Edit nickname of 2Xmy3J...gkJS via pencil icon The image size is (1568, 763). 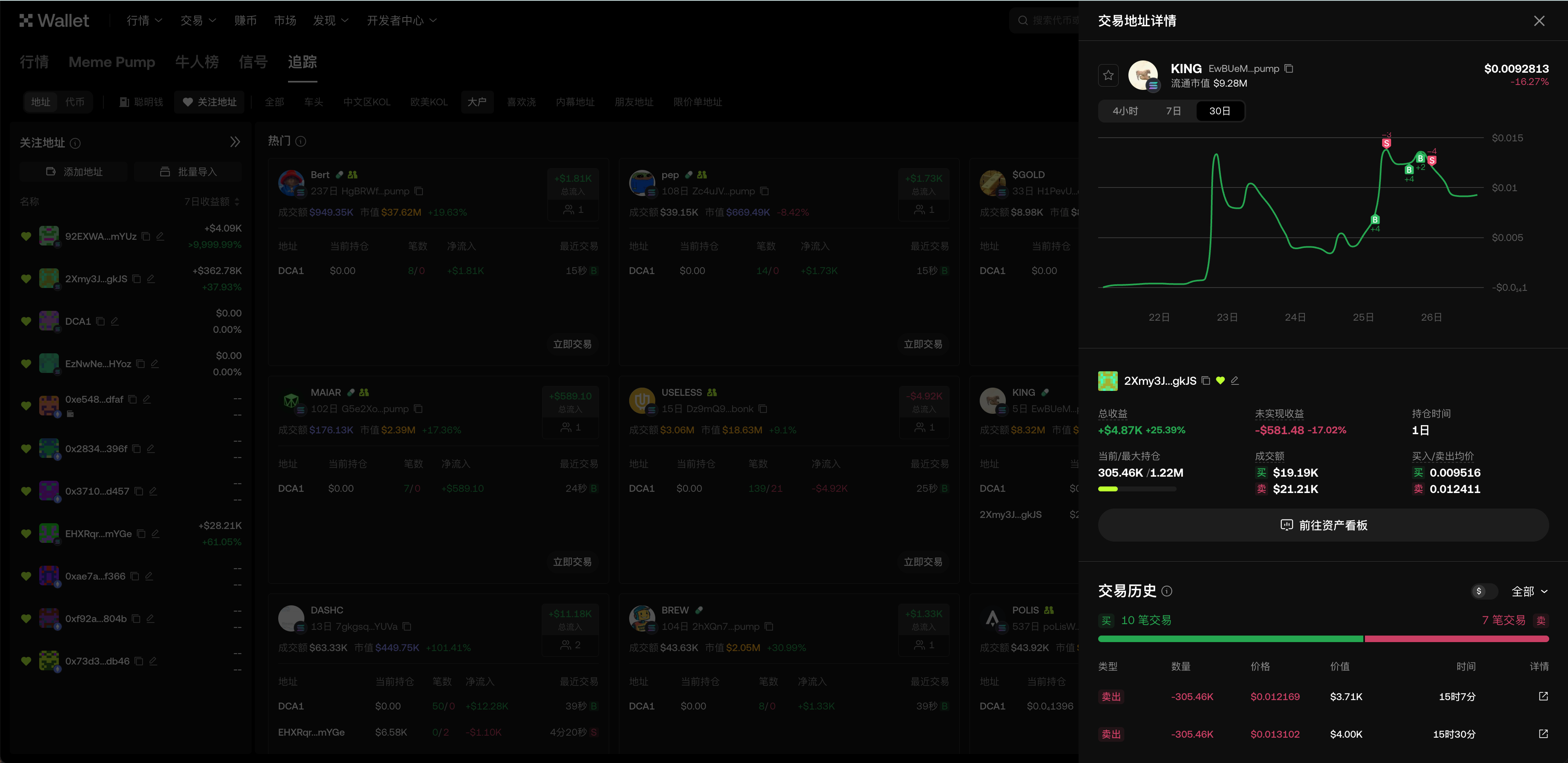tap(1236, 380)
